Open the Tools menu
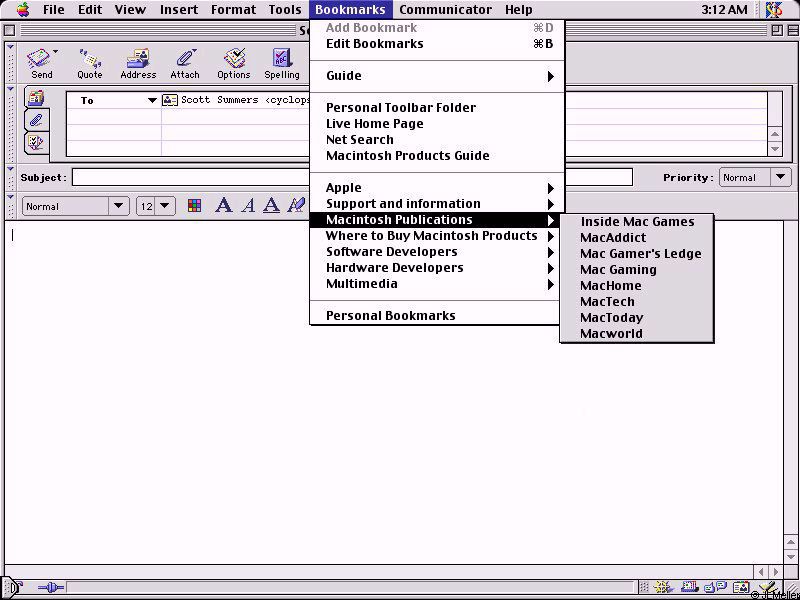The image size is (800, 600). [285, 10]
